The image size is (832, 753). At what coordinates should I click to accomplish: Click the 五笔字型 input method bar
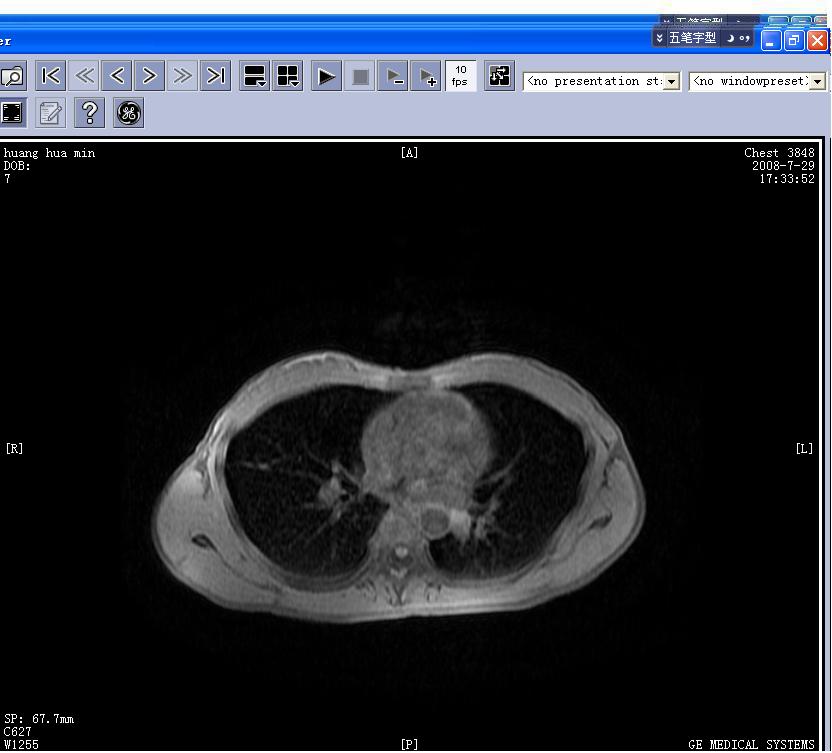pos(692,38)
